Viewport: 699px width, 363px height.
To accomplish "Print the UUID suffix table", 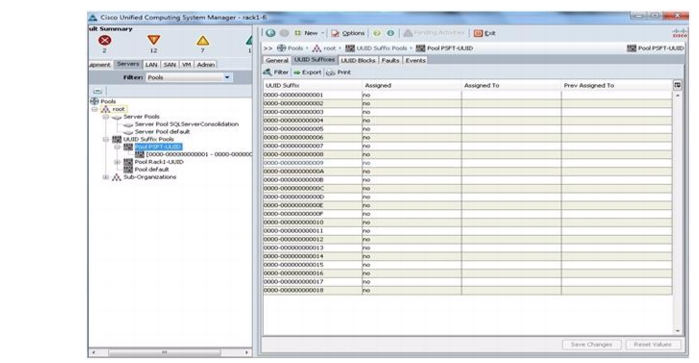I will 338,72.
